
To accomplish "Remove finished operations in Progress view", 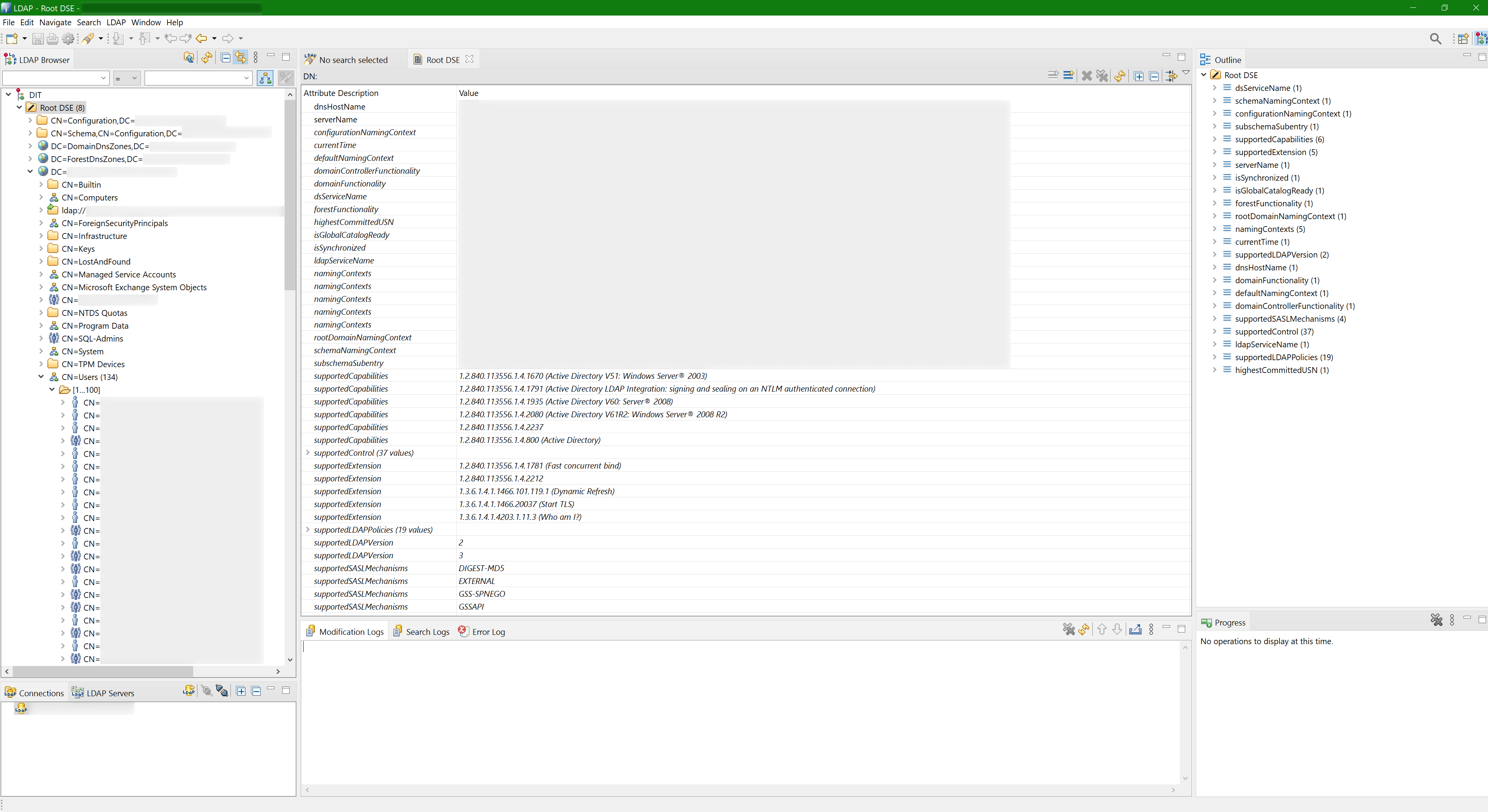I will [1437, 620].
